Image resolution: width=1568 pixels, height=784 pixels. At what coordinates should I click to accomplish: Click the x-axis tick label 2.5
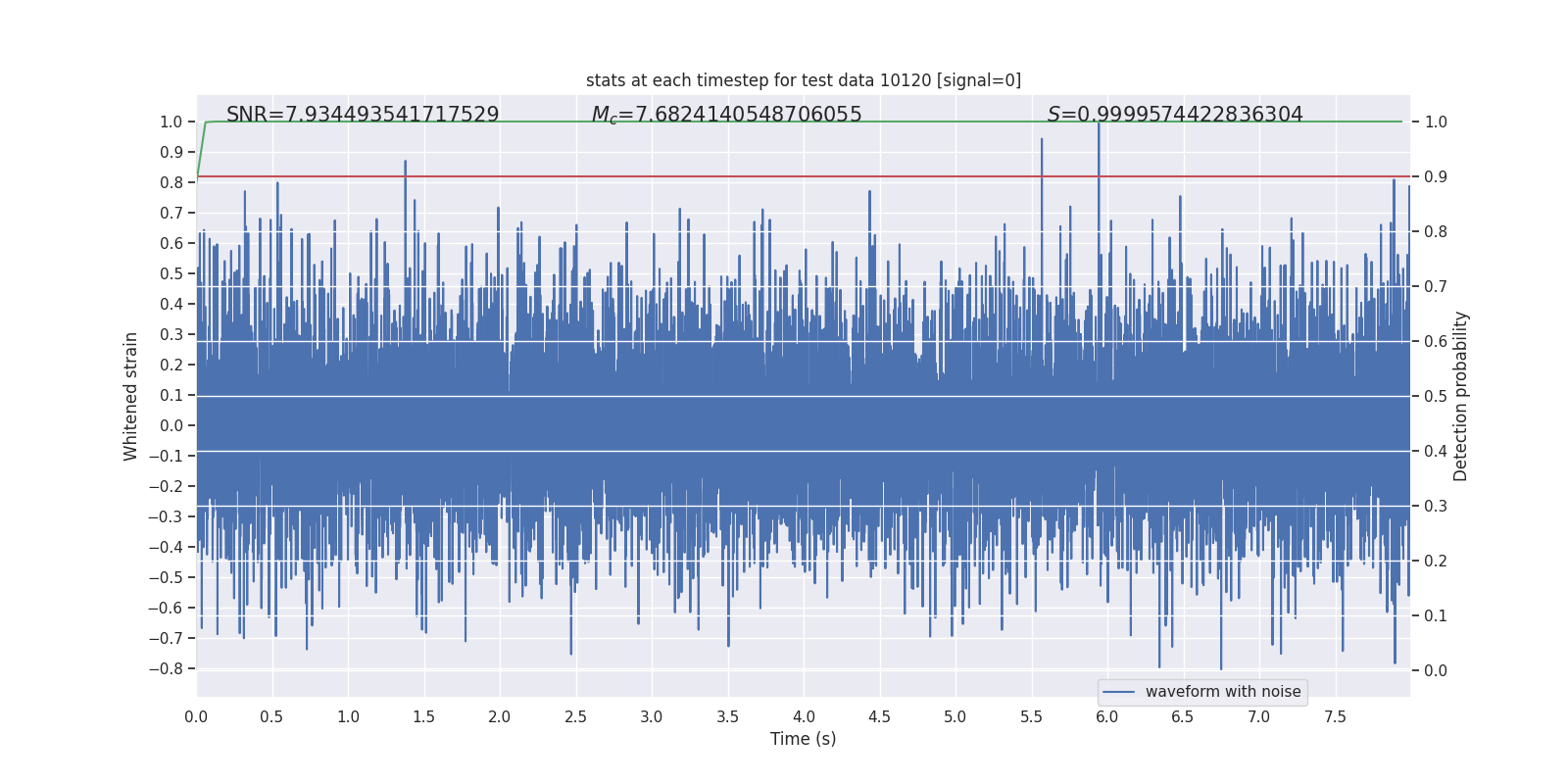pyautogui.click(x=575, y=717)
